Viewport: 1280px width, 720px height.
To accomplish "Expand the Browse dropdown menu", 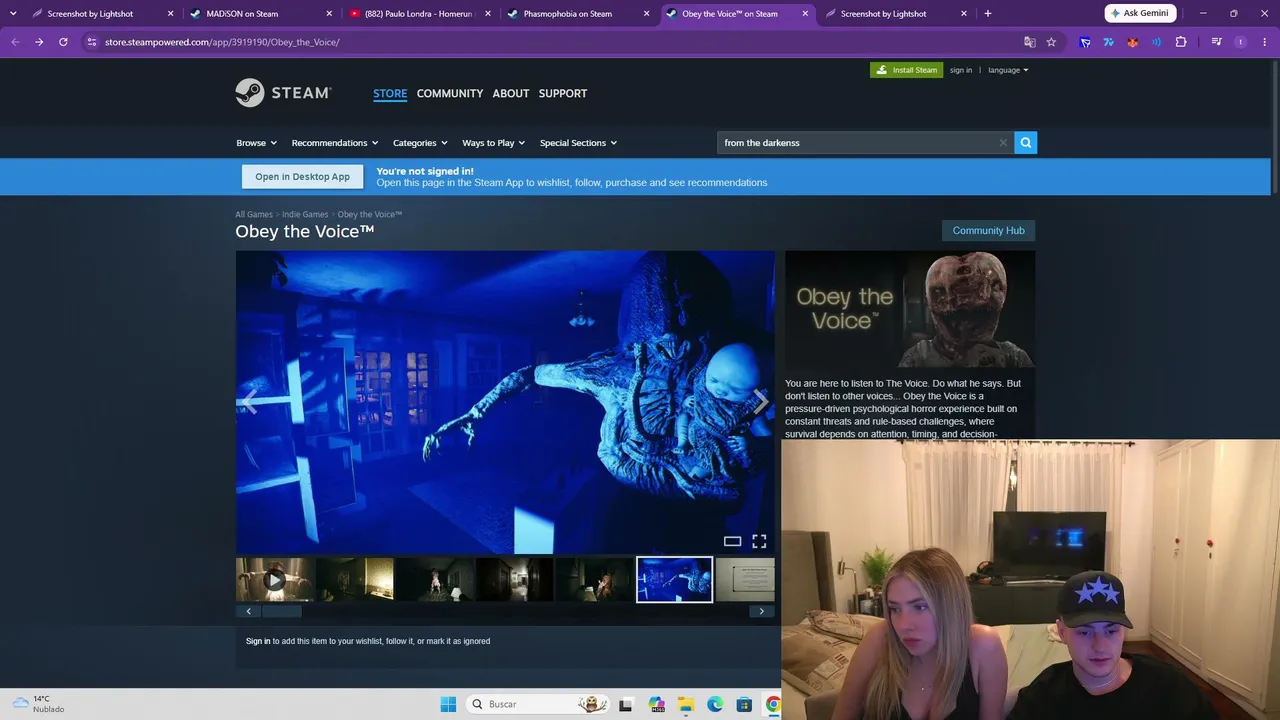I will [x=256, y=143].
